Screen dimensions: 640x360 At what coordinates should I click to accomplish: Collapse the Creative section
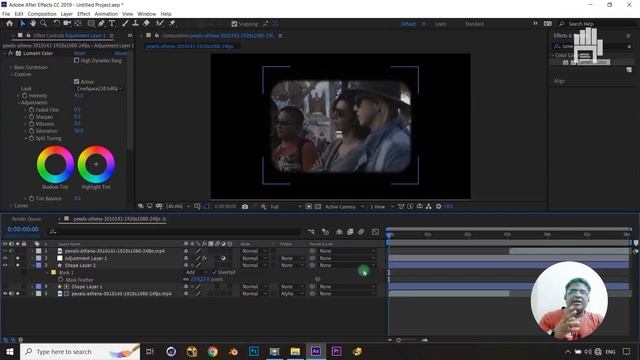(11, 74)
